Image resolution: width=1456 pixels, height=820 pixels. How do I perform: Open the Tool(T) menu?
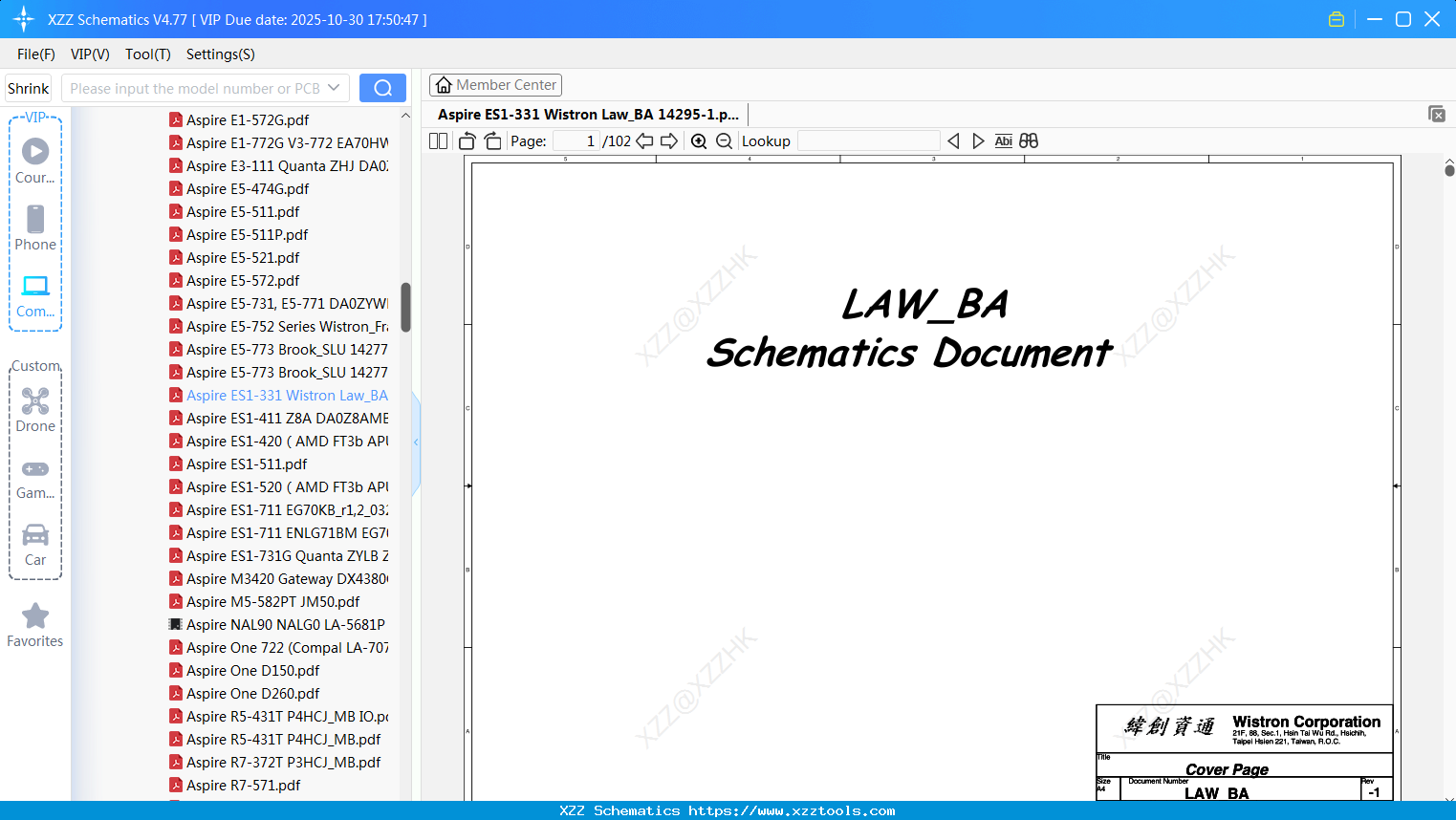tap(148, 54)
